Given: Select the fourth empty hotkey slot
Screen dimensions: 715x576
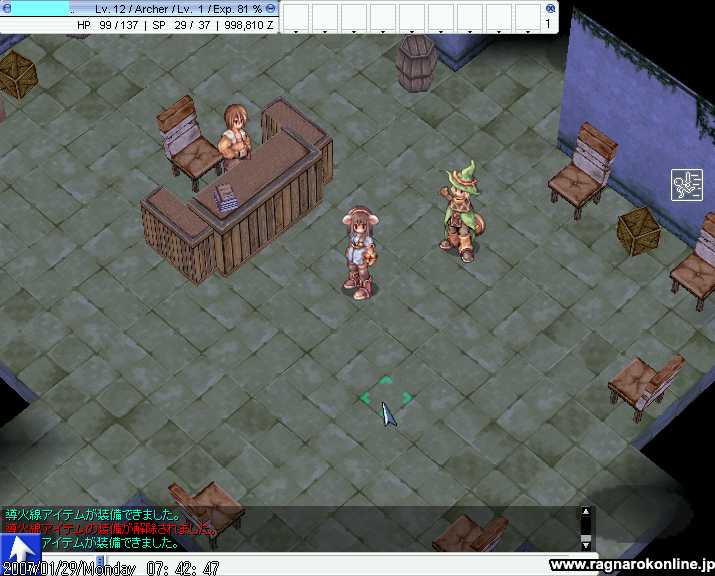Looking at the screenshot, I should 383,18.
